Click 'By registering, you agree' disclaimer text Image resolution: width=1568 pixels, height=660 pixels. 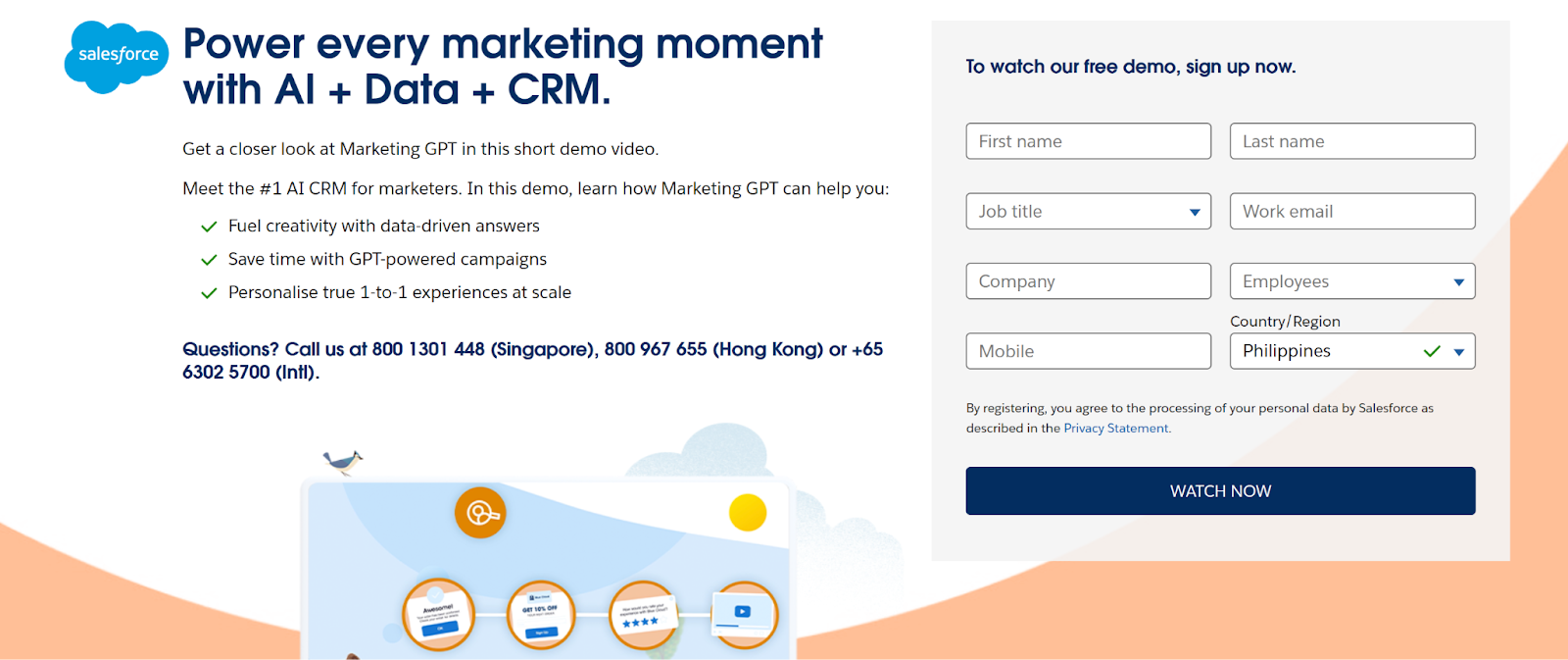click(1200, 418)
